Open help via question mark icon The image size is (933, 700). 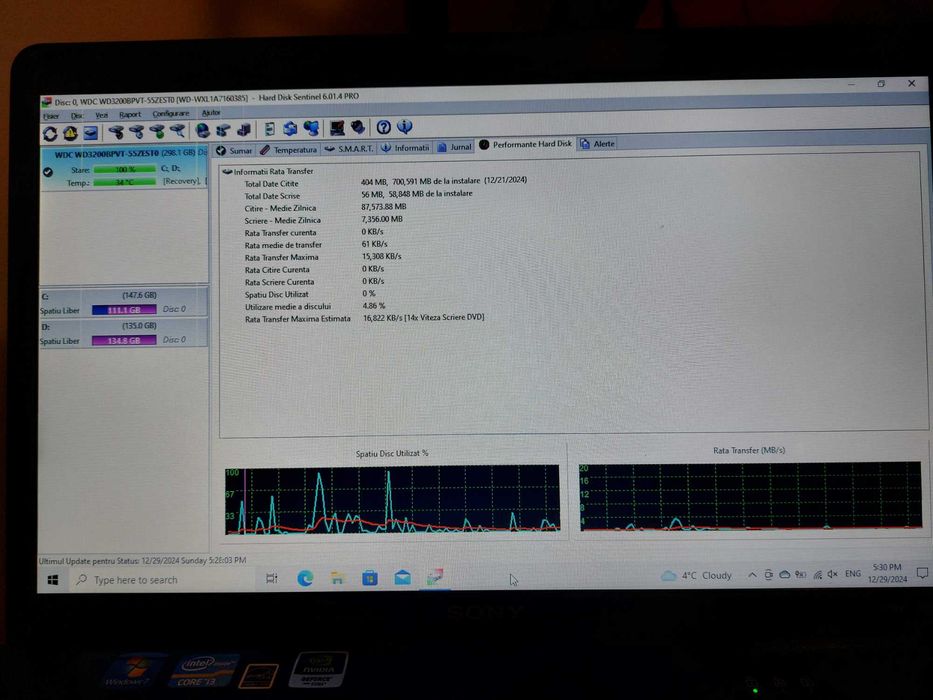(384, 127)
